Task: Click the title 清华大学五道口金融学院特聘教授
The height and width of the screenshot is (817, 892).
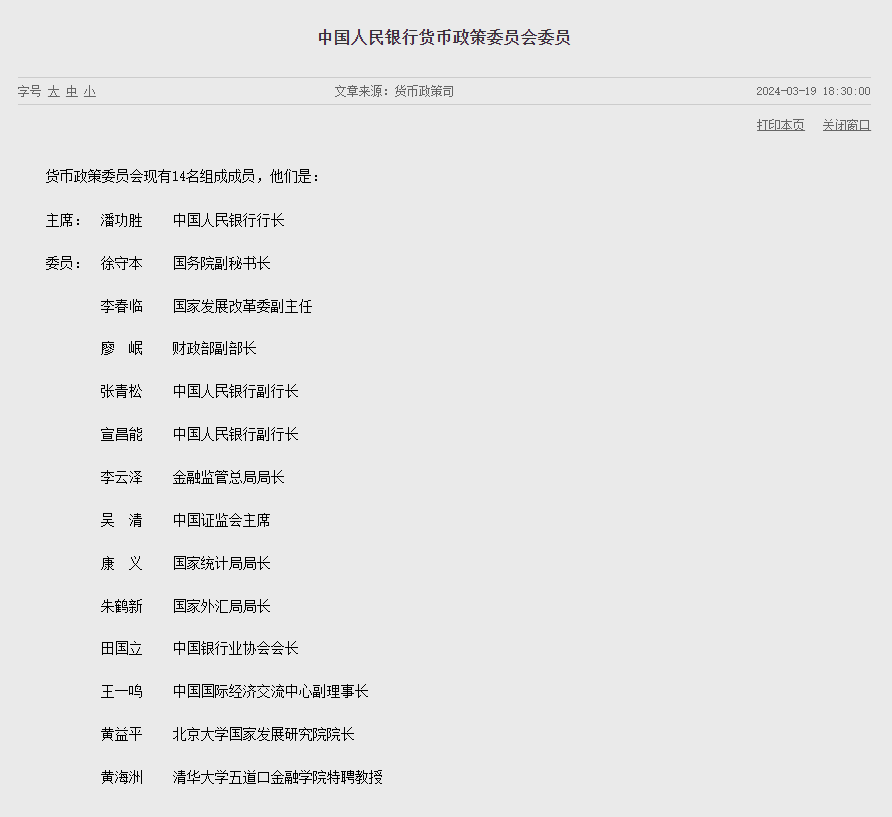Action: click(x=277, y=777)
